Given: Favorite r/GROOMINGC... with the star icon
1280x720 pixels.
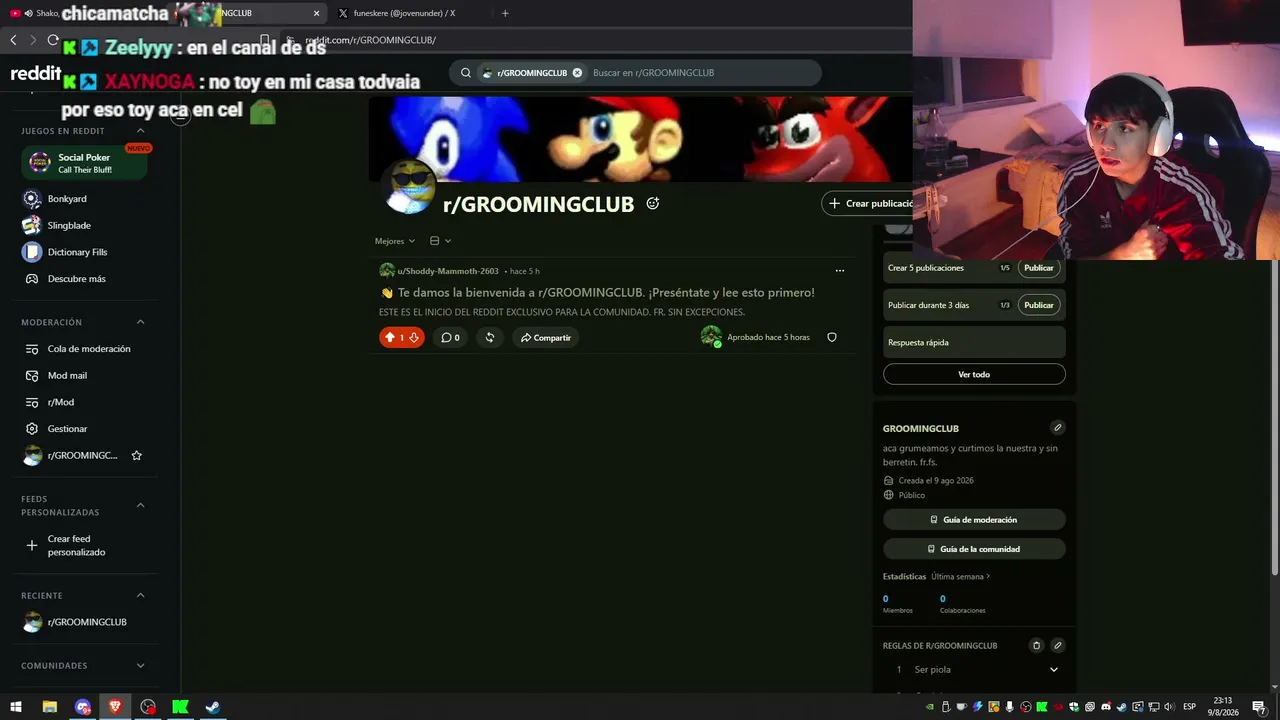Looking at the screenshot, I should tap(137, 456).
